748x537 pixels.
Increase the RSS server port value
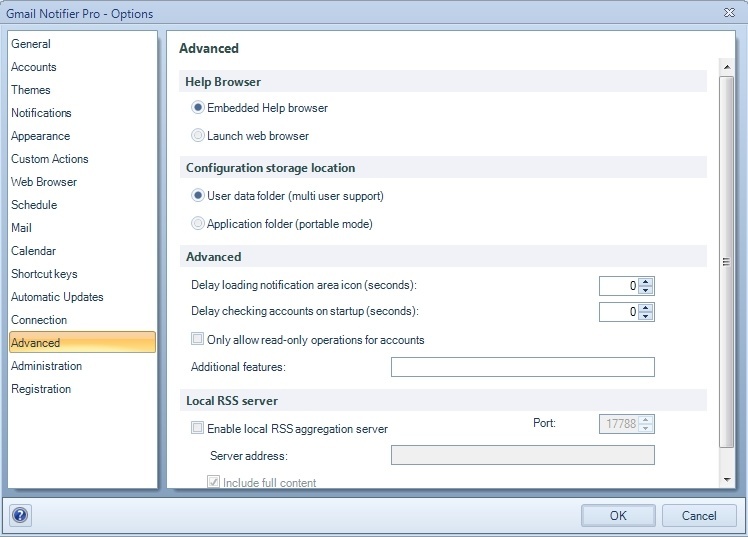tap(645, 420)
